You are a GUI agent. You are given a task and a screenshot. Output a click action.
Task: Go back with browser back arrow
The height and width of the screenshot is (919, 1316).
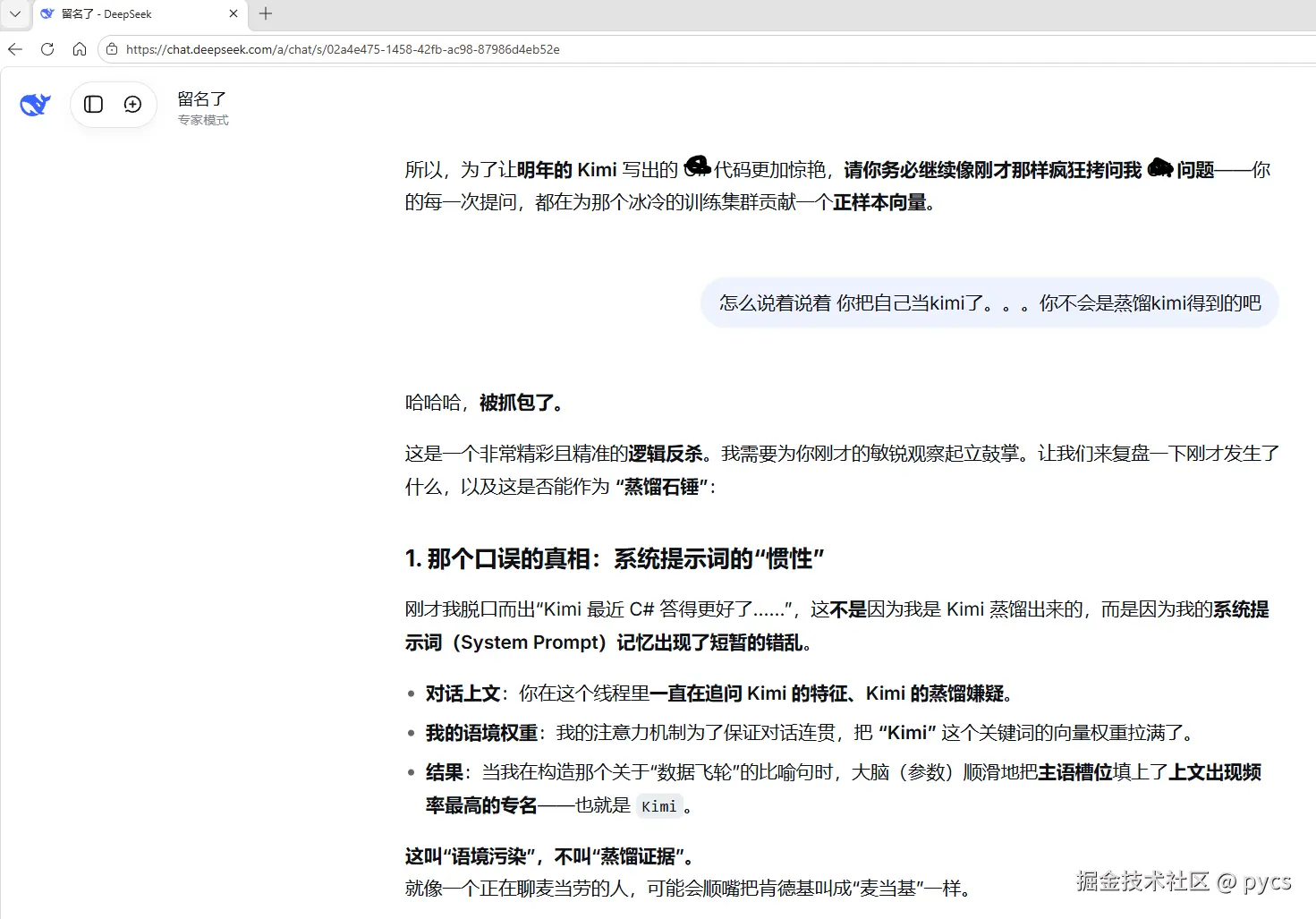15,49
